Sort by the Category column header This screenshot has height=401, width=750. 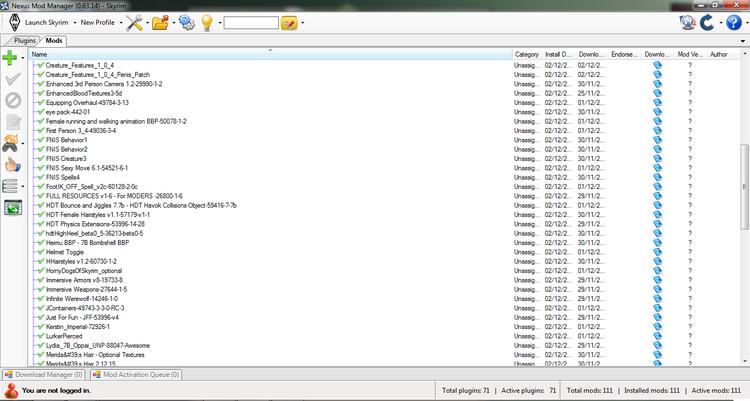click(527, 54)
